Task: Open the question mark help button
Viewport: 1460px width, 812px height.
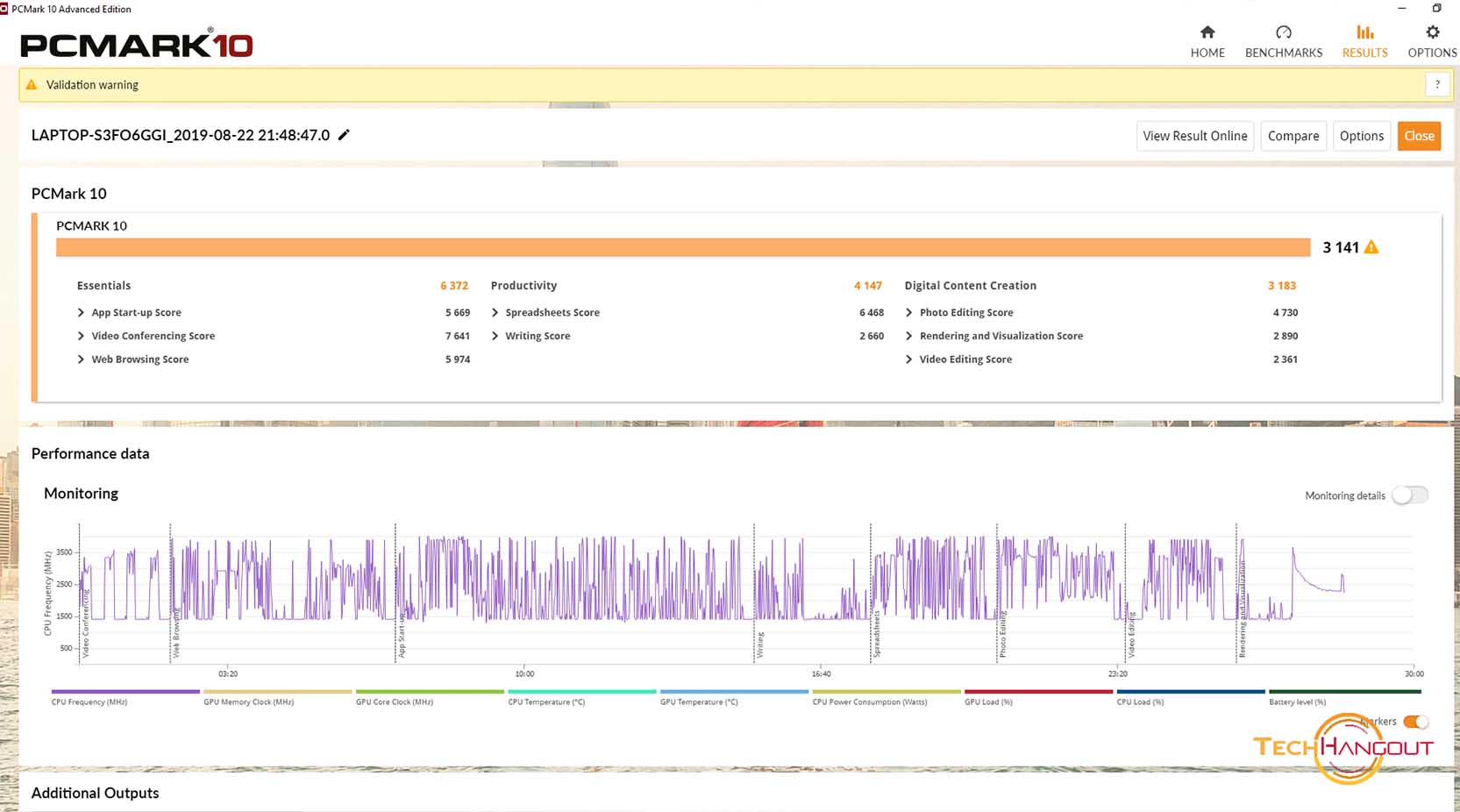Action: tap(1437, 85)
